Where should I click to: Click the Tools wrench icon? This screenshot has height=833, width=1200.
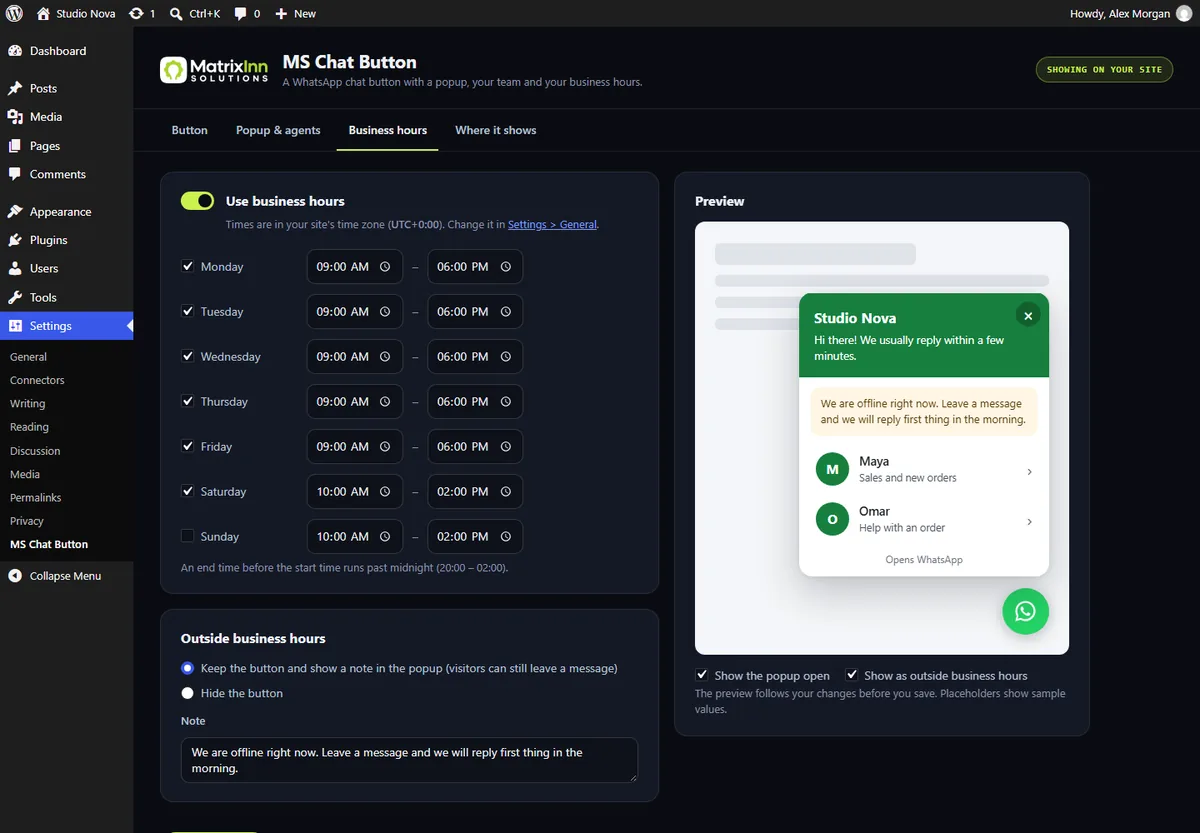(x=15, y=297)
